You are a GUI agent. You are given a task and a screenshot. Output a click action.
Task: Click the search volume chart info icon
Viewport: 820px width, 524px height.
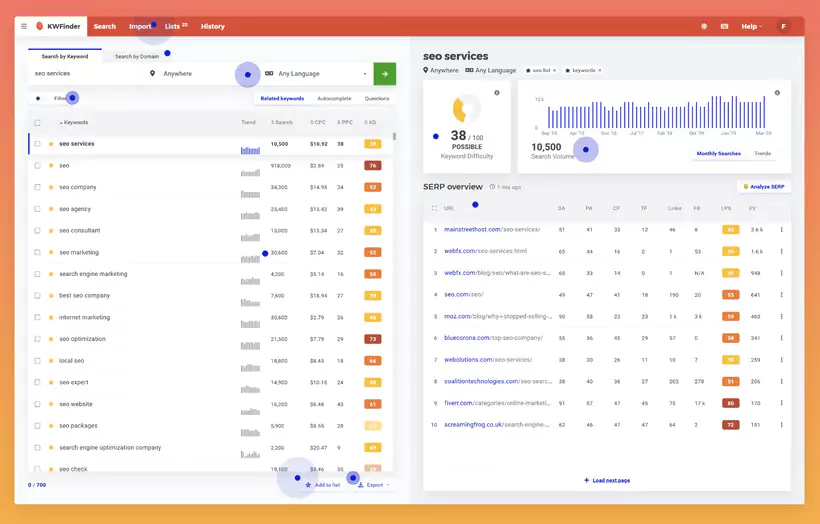pos(777,93)
